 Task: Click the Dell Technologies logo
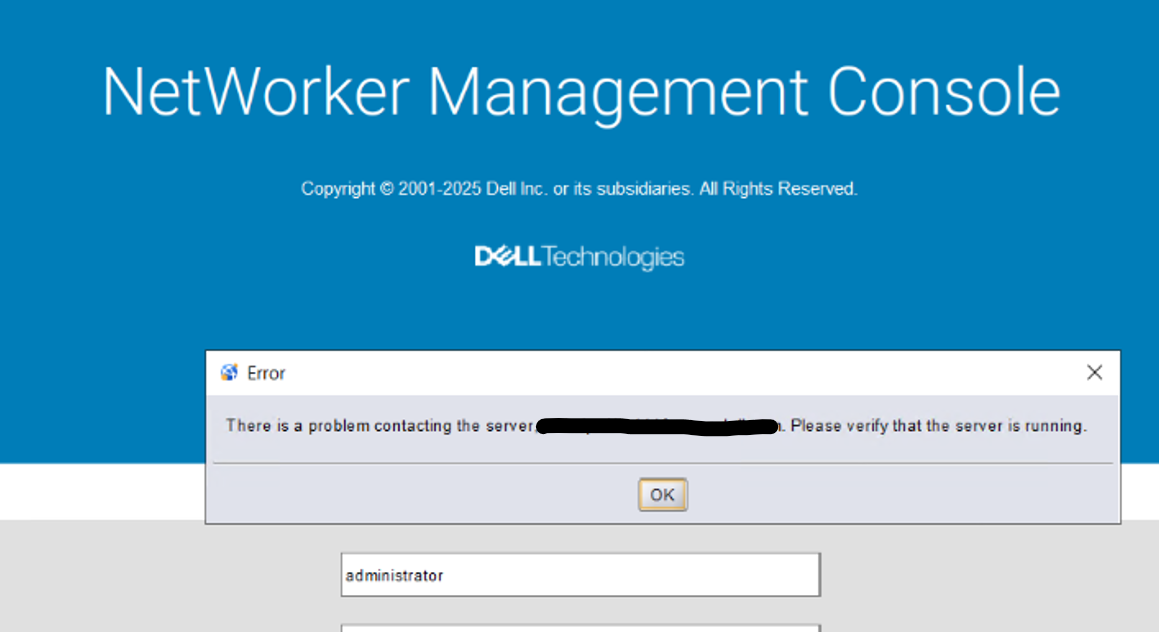(579, 256)
